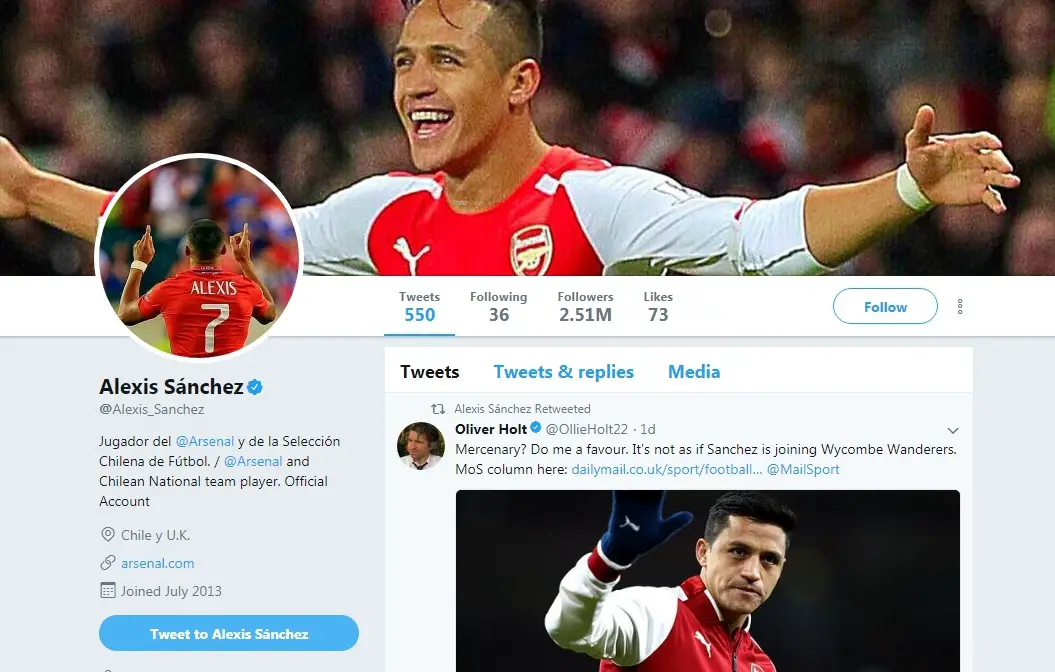Open the Media tab
The image size is (1055, 672).
tap(693, 372)
